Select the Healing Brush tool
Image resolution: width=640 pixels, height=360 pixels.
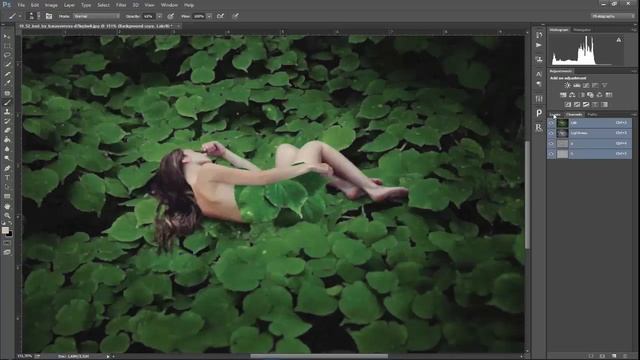pos(7,93)
